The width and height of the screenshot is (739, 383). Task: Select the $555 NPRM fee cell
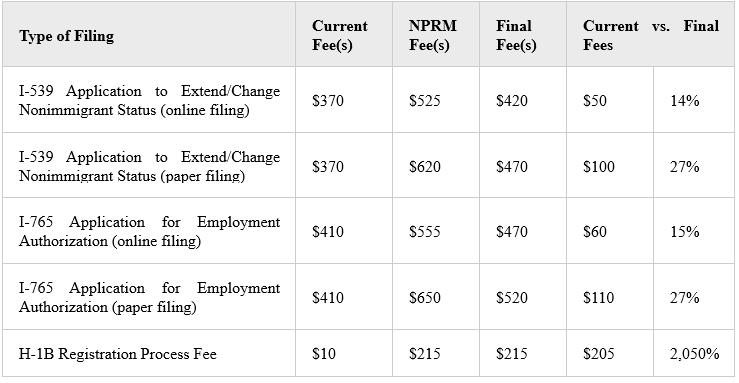436,231
